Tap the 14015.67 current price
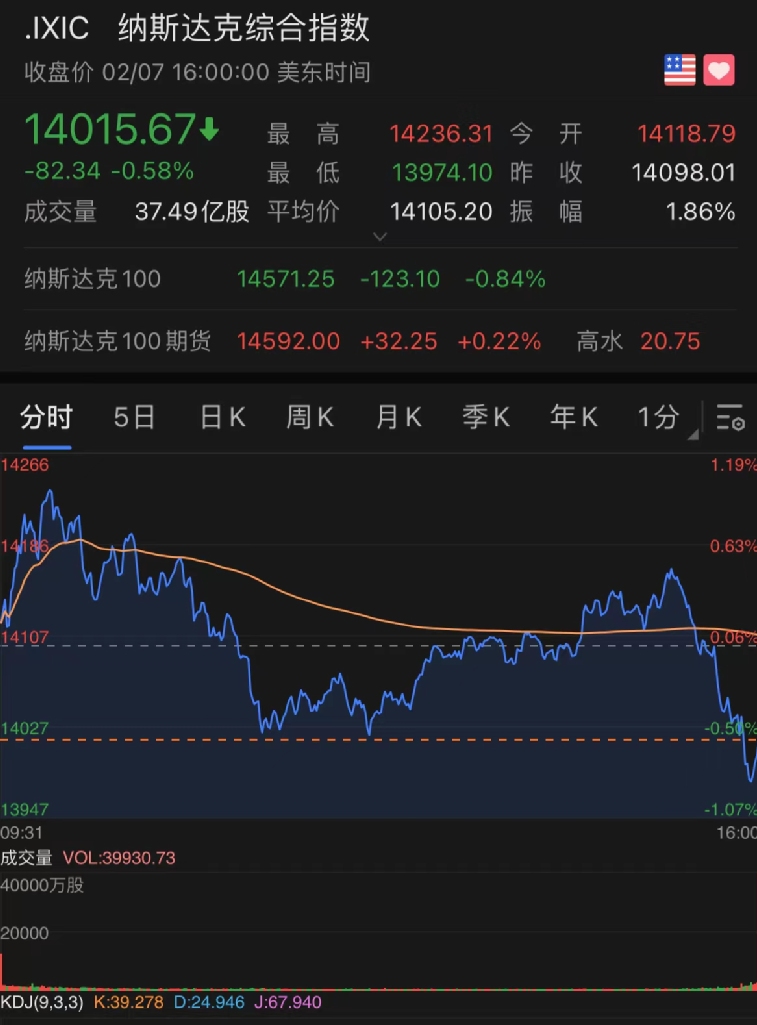 click(x=110, y=129)
